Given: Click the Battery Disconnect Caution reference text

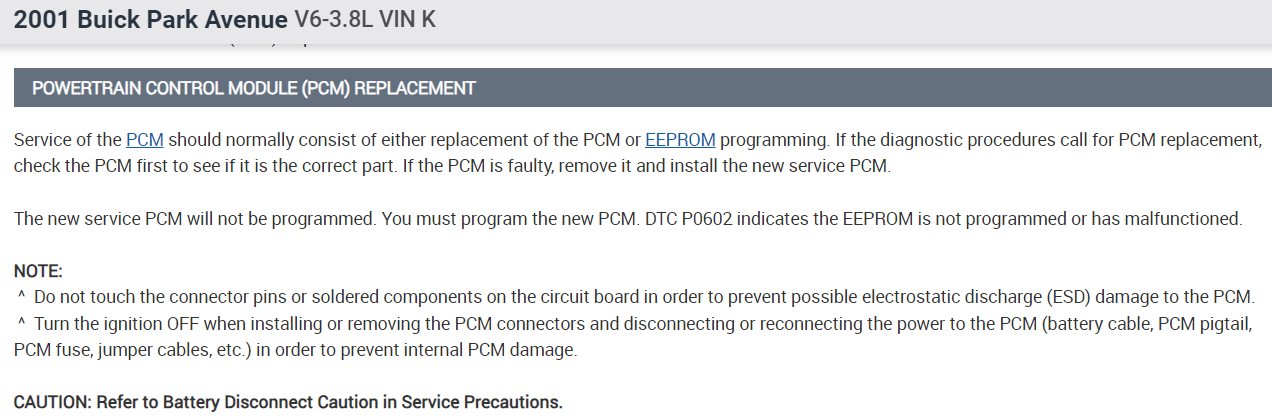Looking at the screenshot, I should tap(290, 402).
